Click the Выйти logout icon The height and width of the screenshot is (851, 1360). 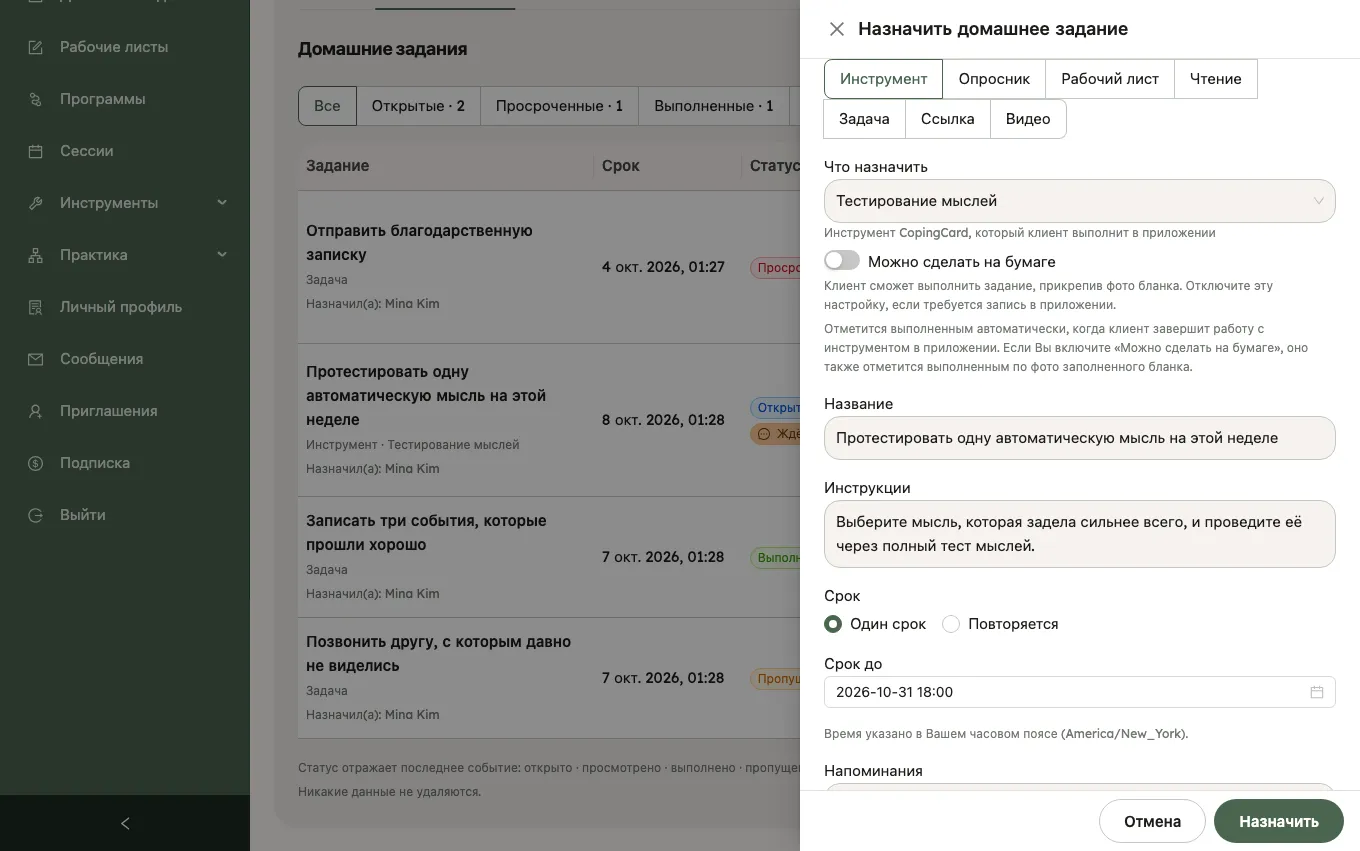(36, 515)
